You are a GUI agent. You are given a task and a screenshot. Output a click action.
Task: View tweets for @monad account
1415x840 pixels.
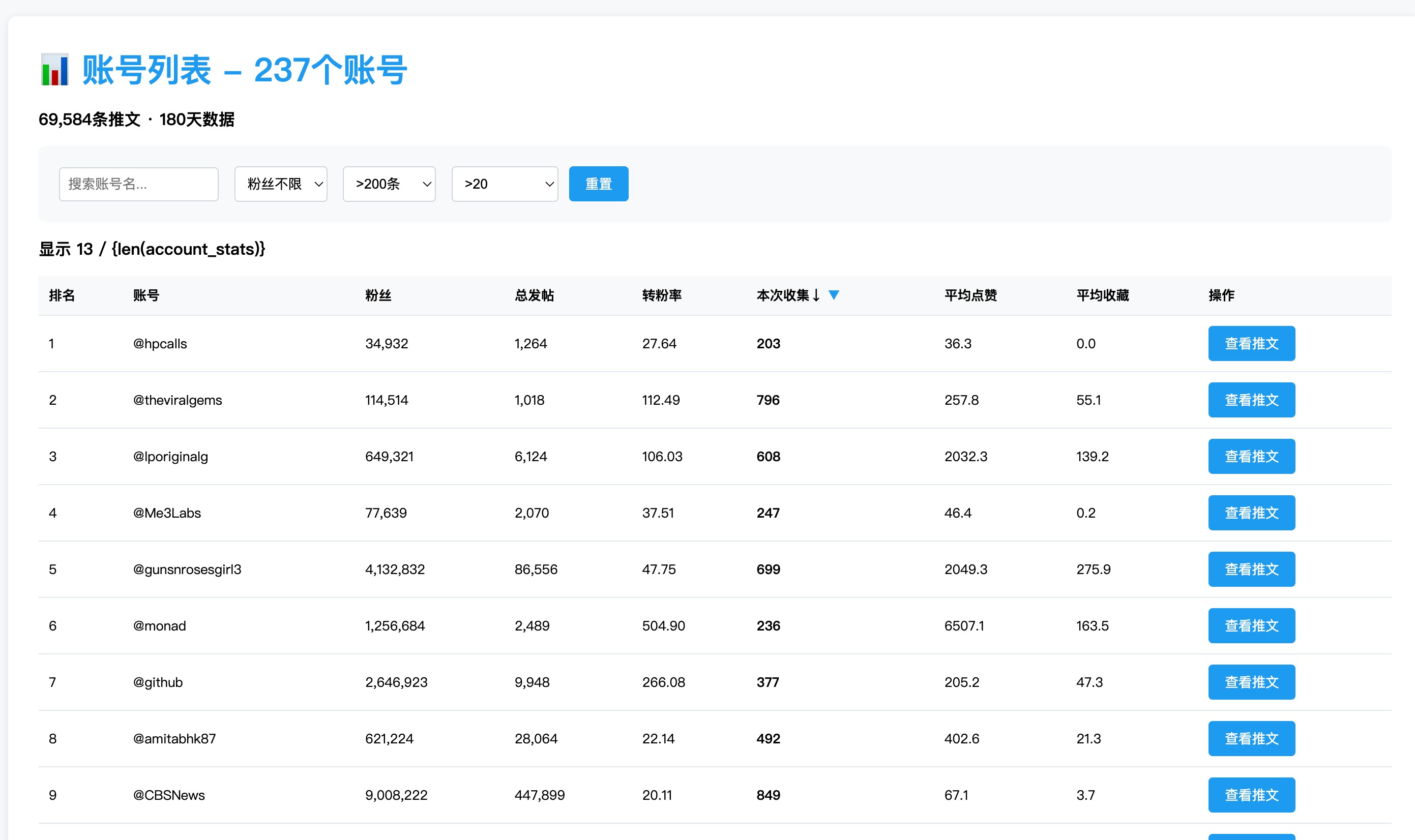pos(1251,625)
